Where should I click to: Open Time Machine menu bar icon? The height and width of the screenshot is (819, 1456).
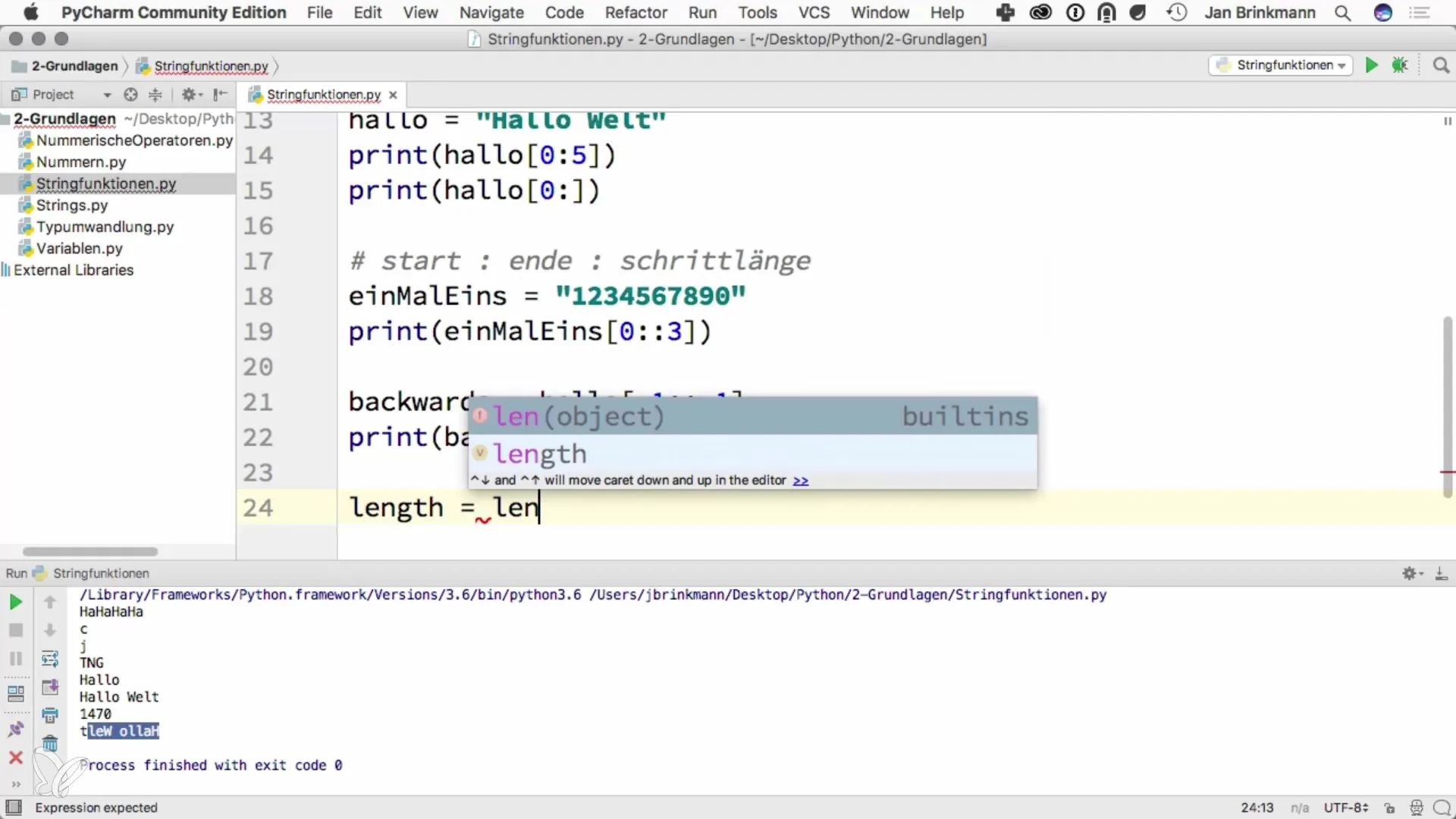(1176, 13)
